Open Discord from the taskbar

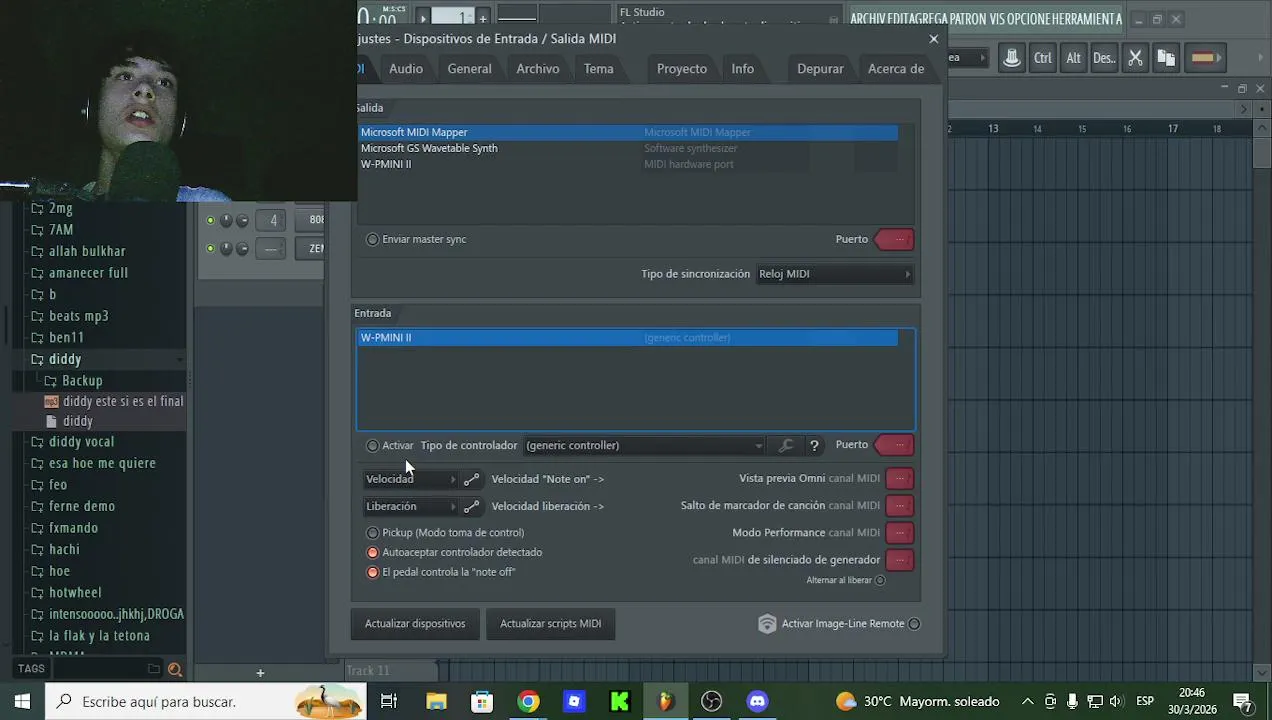[x=757, y=702]
